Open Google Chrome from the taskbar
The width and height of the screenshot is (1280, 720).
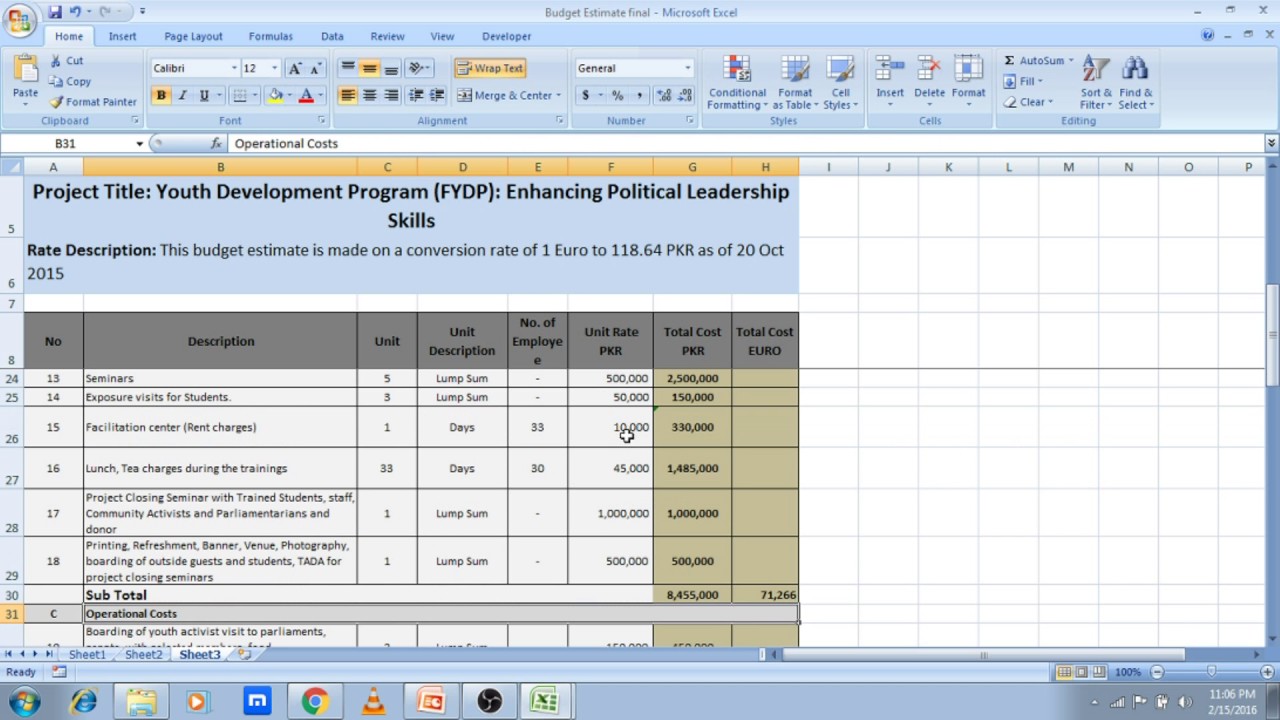click(315, 701)
